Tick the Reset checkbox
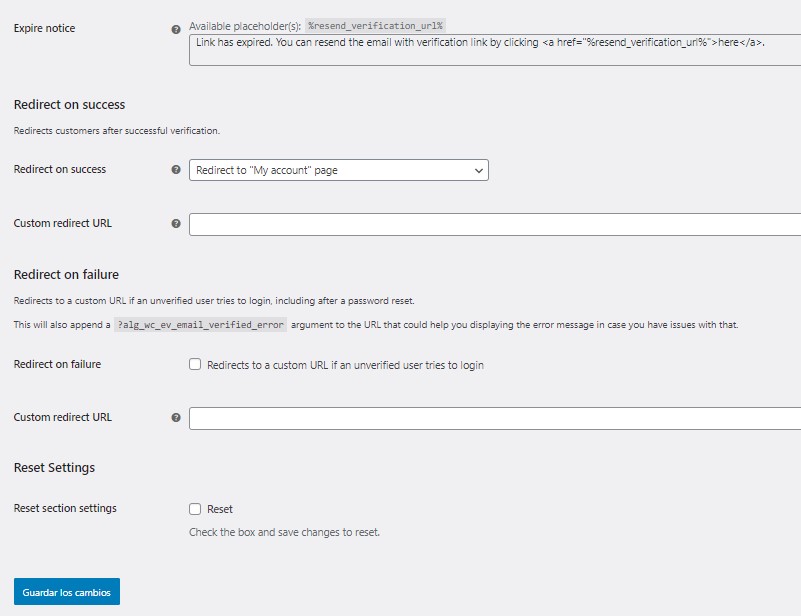 point(196,509)
